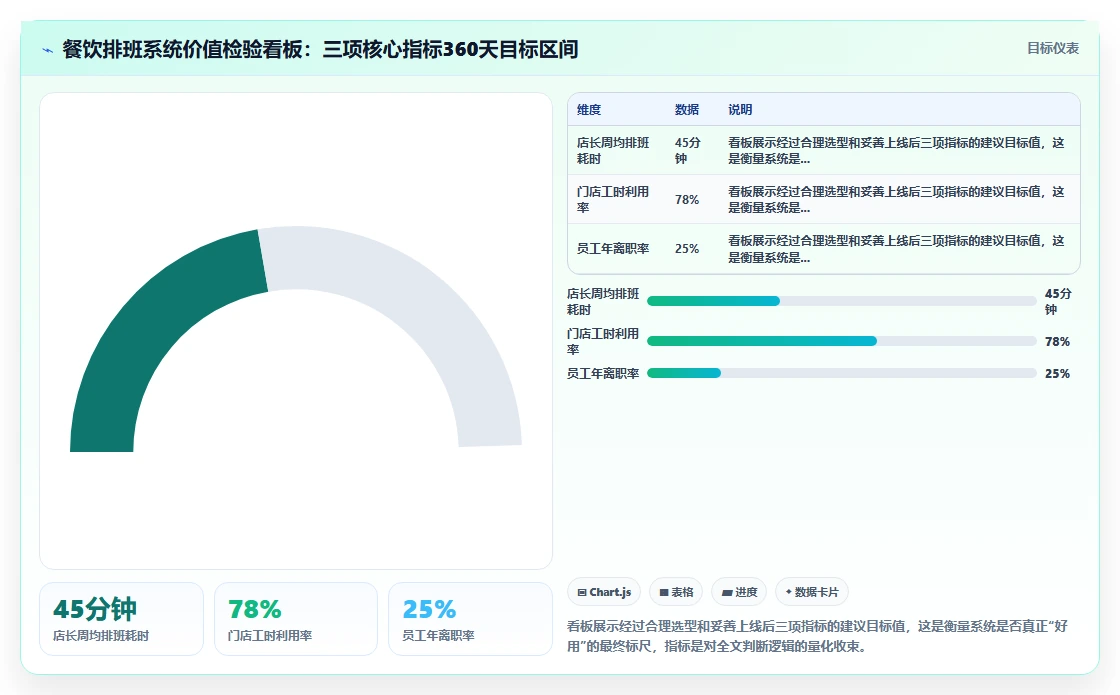Viewport: 1120px width, 695px height.
Task: Select the 数据卡片 tag chip
Action: click(x=811, y=592)
